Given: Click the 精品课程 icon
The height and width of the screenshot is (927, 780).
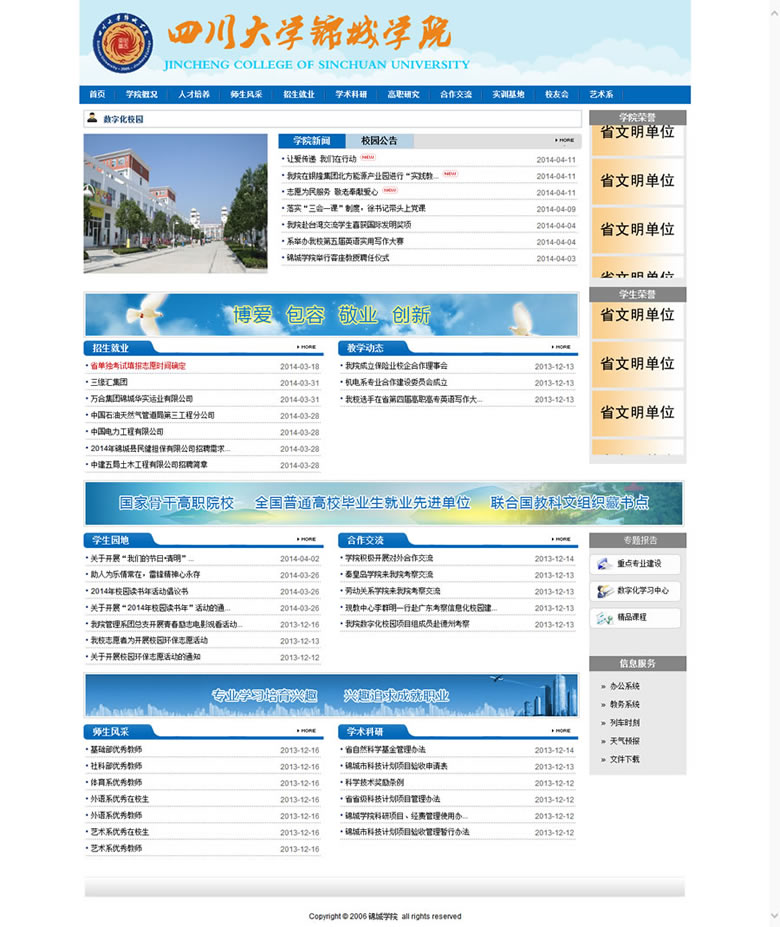Looking at the screenshot, I should pos(603,618).
